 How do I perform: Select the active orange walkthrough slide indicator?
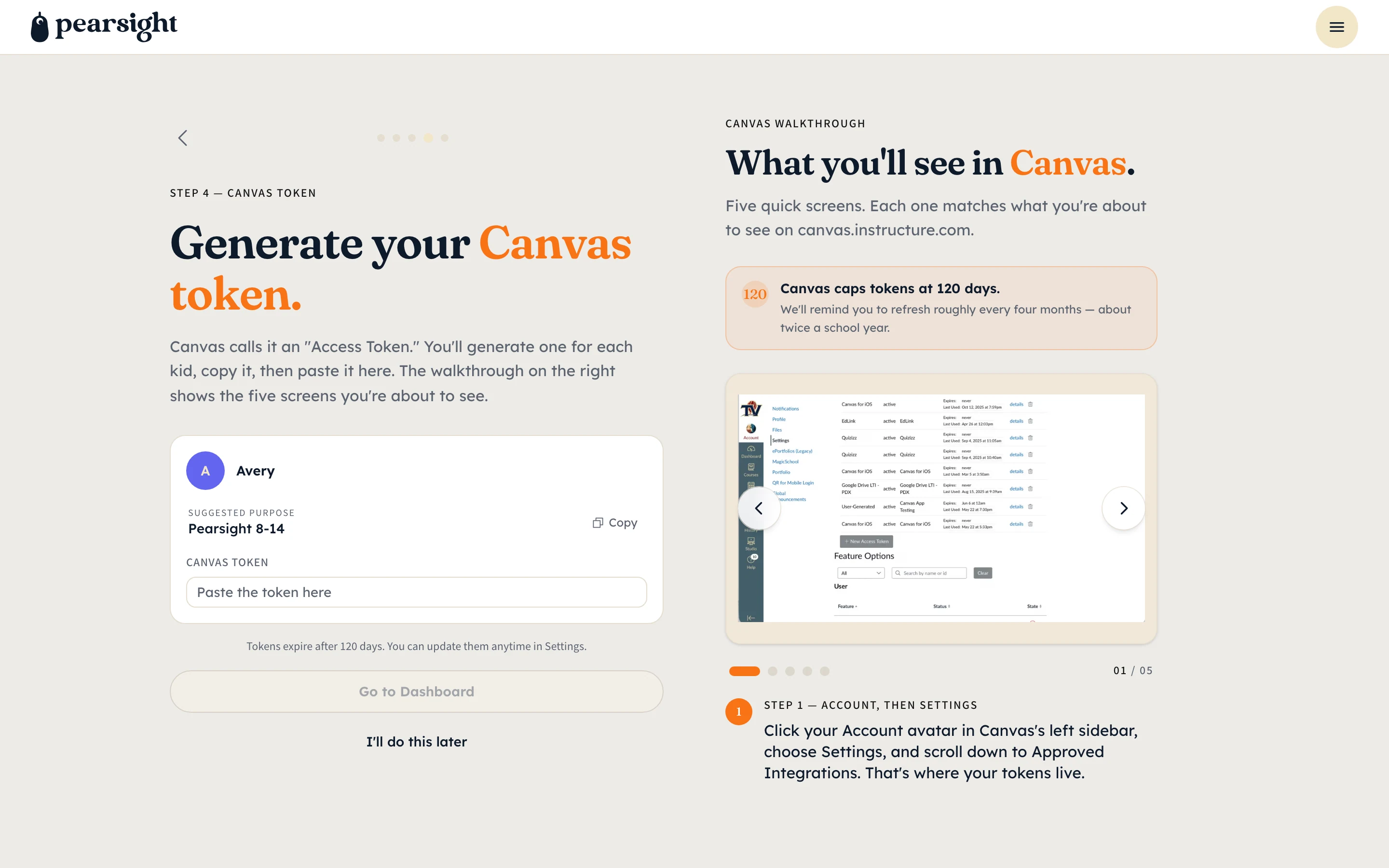[745, 671]
